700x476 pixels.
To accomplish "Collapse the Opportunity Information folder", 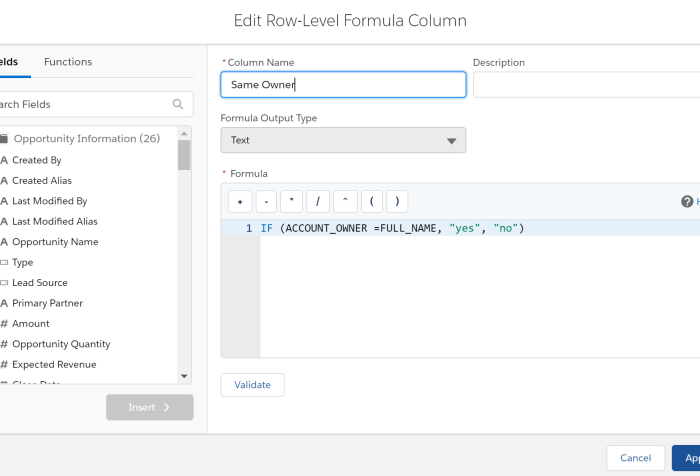I will coord(5,139).
